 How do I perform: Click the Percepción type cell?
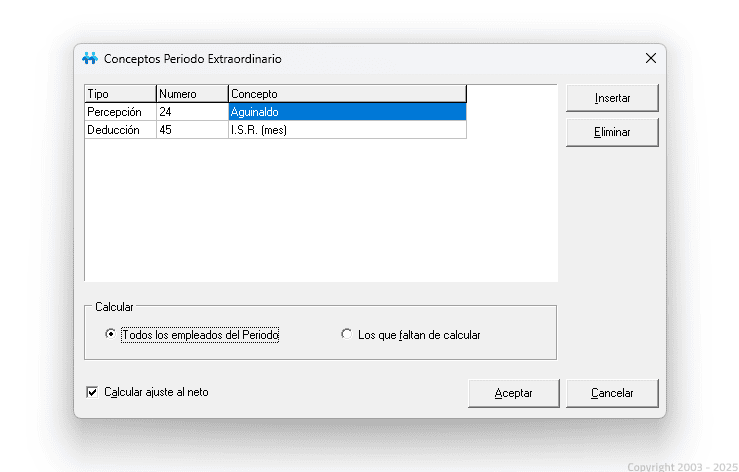click(120, 112)
